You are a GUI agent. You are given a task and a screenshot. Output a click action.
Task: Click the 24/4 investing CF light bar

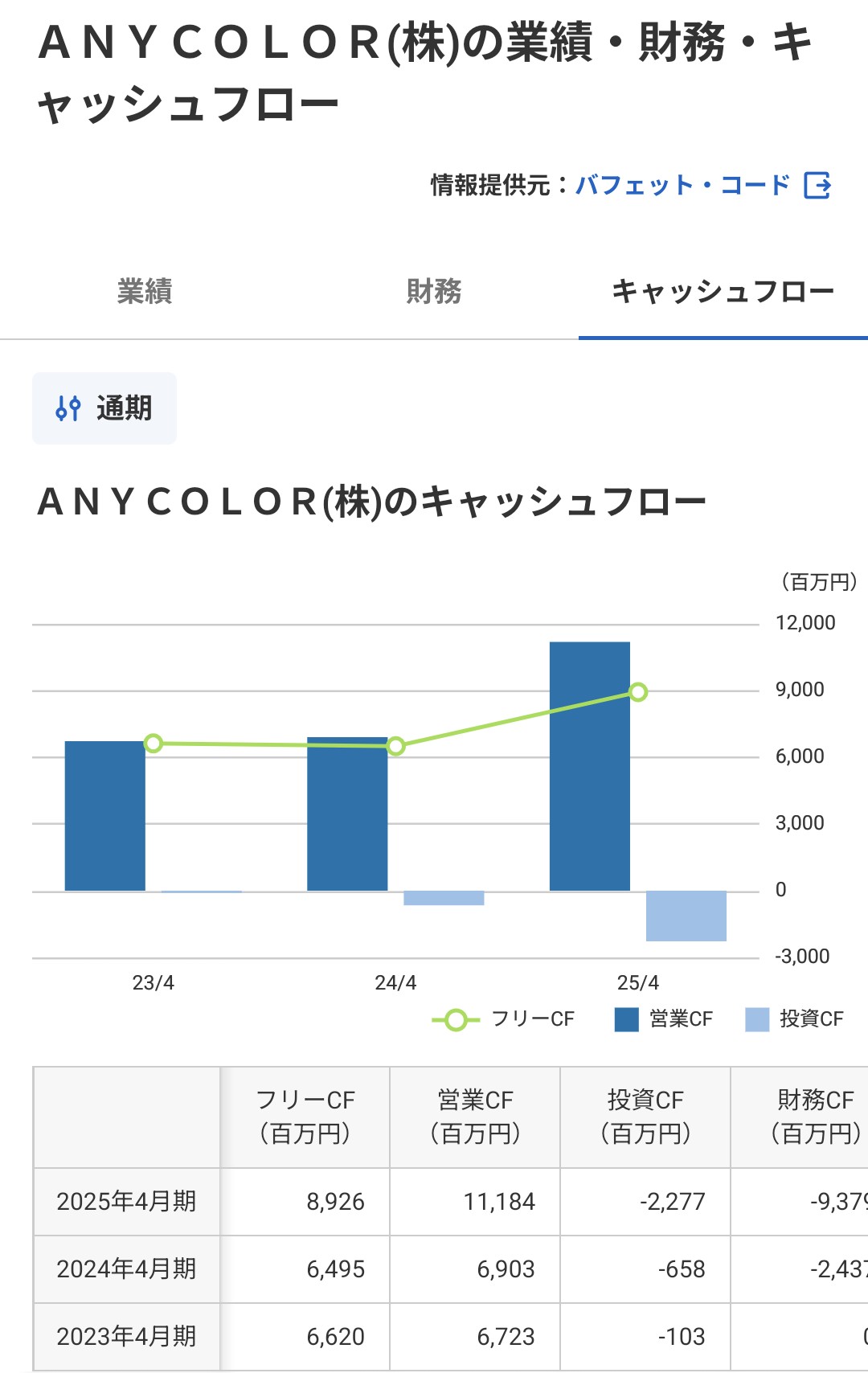tap(444, 898)
